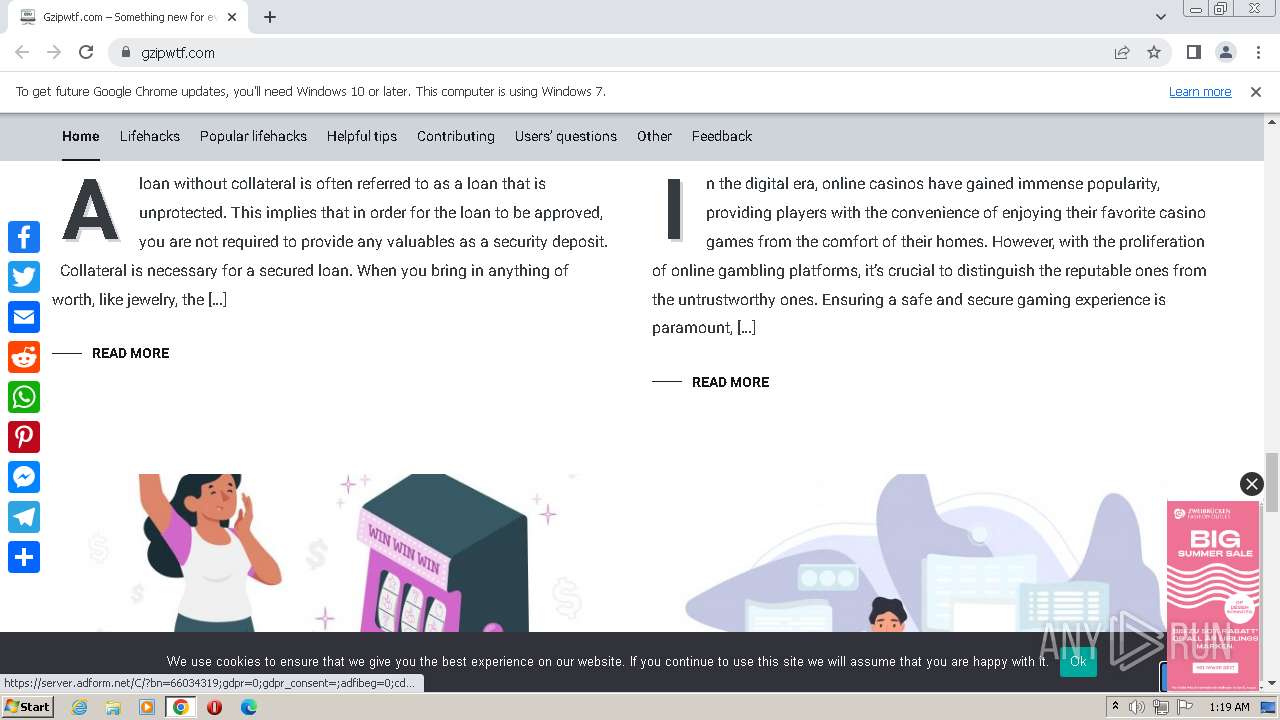
Task: Open the browser share page icon
Action: tap(1122, 52)
